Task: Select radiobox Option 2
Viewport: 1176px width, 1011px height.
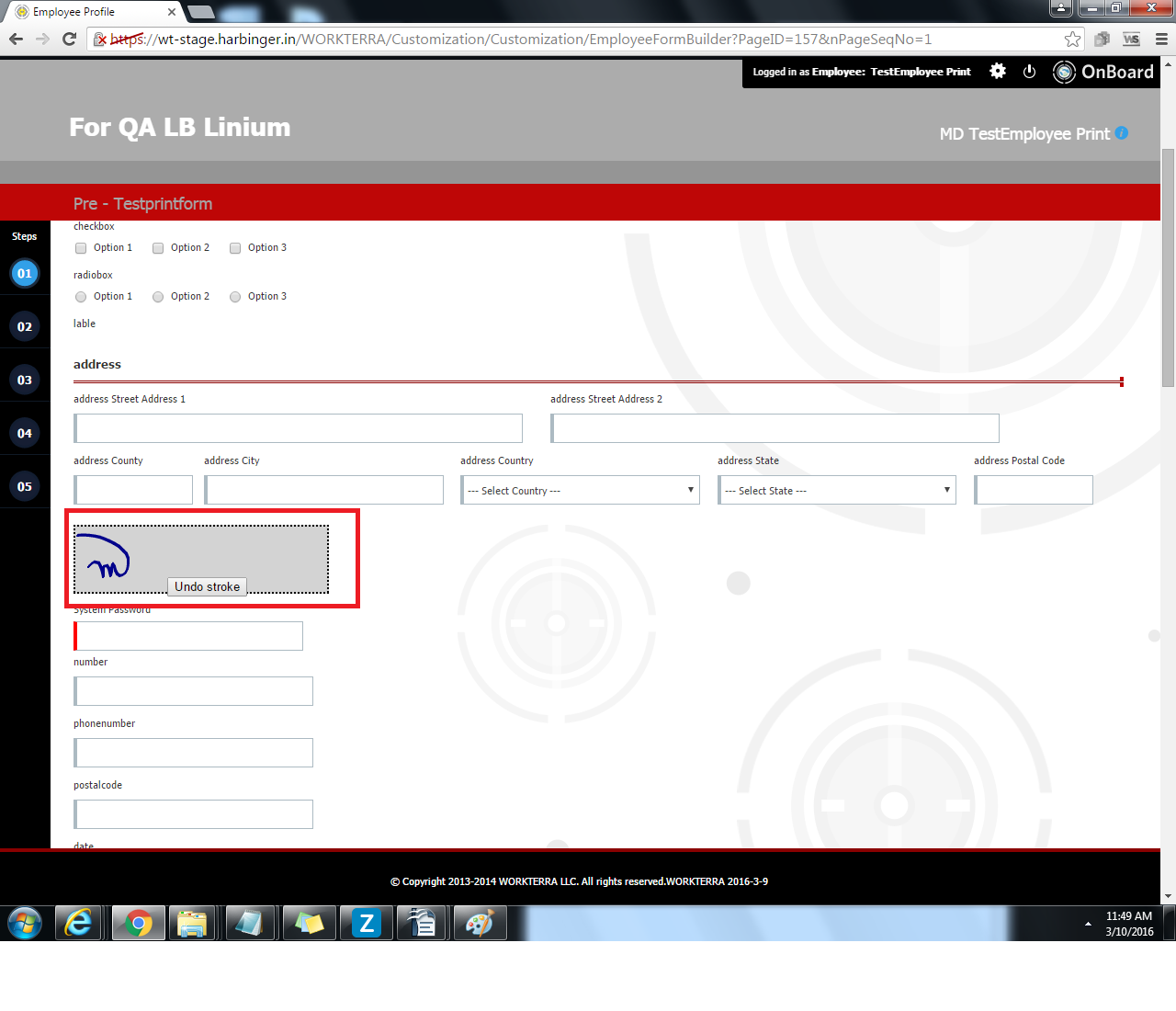Action: [x=158, y=297]
